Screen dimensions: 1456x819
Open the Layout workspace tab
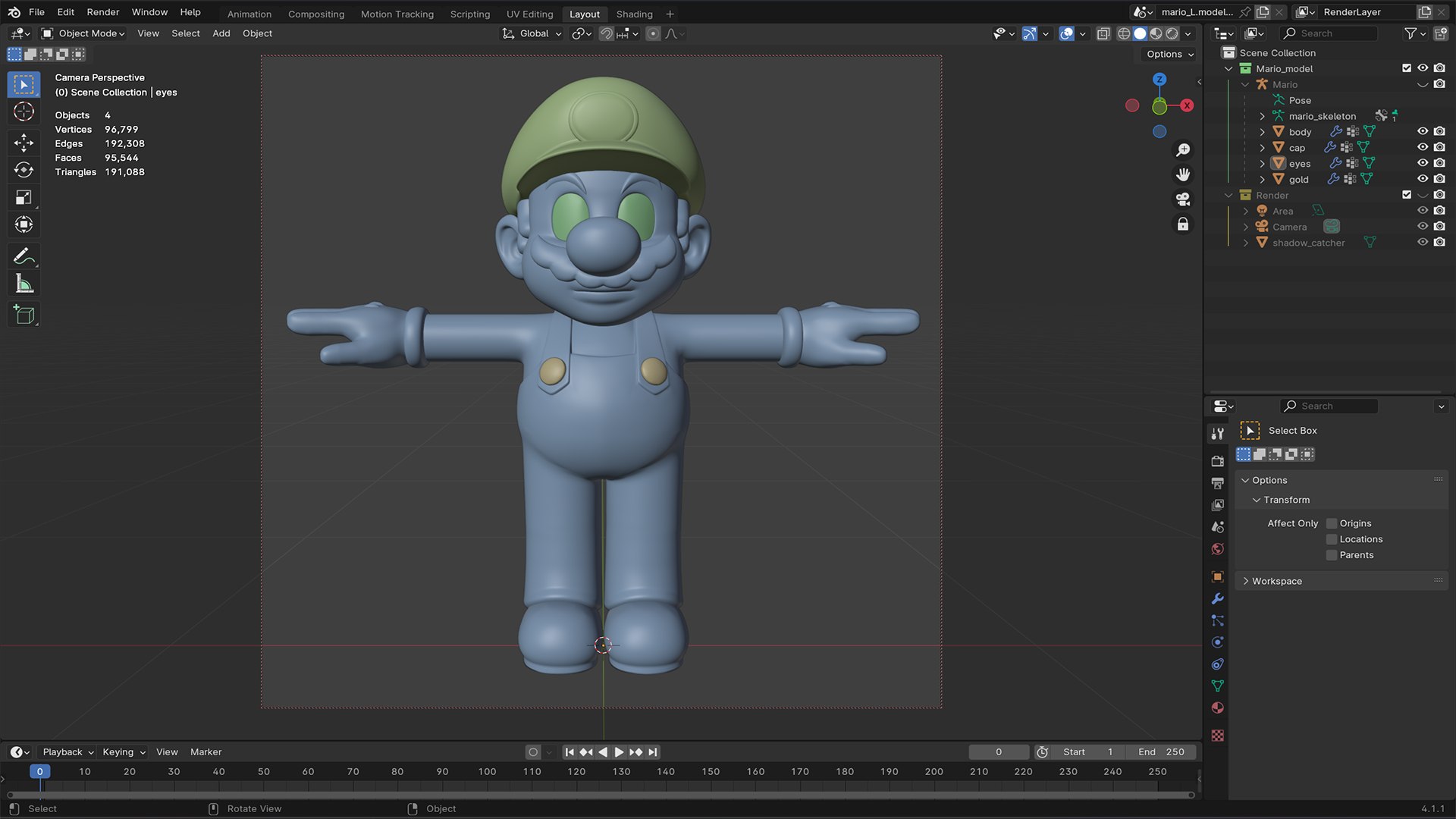click(584, 14)
